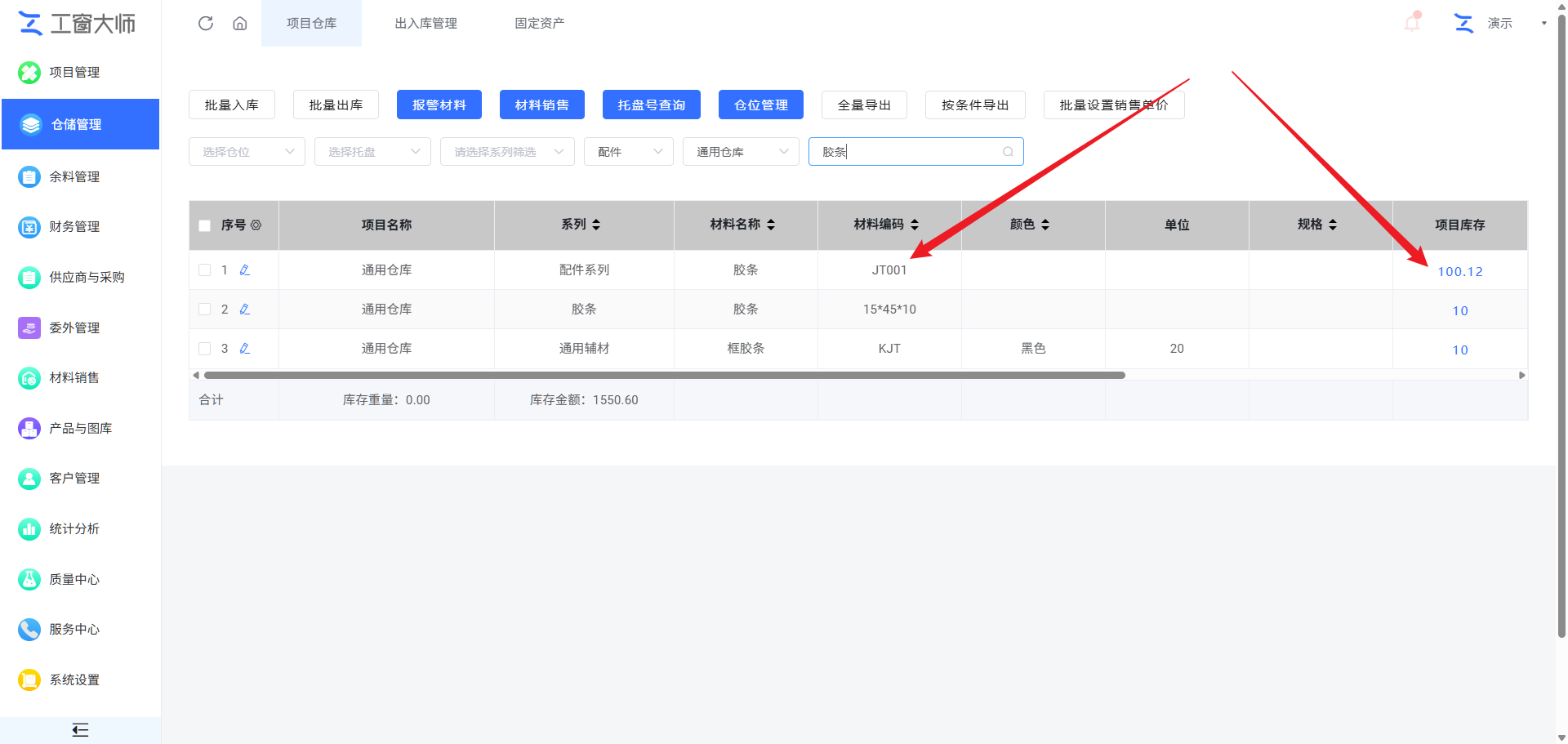
Task: Switch to the 出入库管理 tab
Action: pos(425,23)
